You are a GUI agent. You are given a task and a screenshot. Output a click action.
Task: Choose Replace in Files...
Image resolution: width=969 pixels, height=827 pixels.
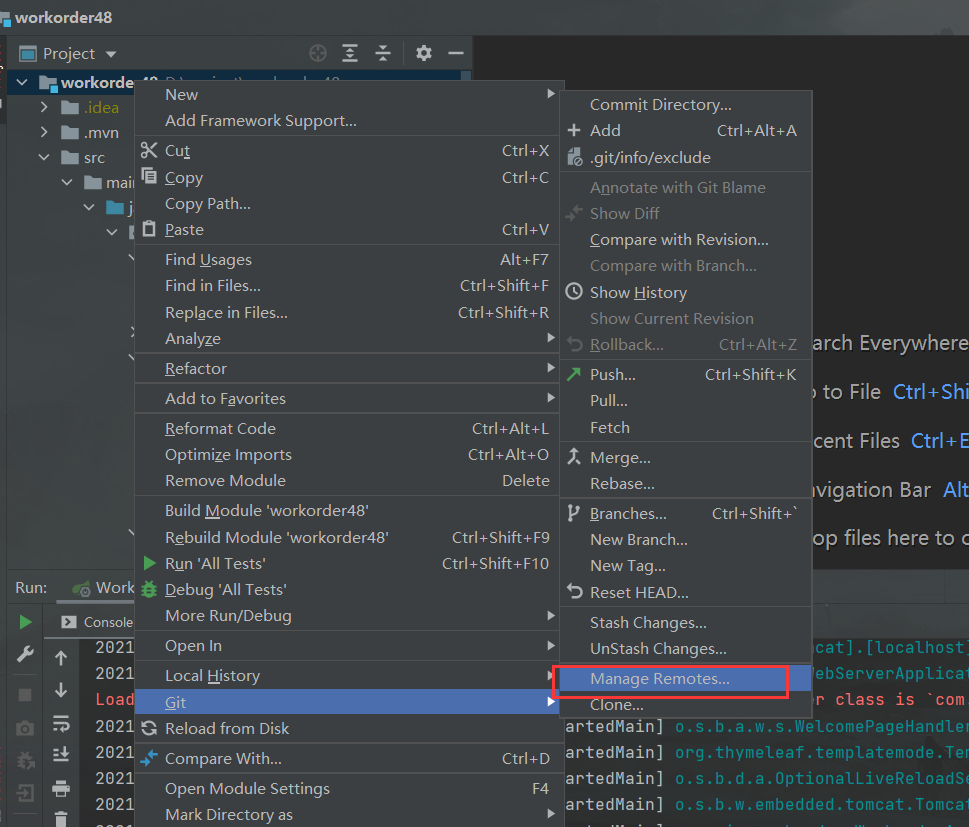(x=347, y=313)
